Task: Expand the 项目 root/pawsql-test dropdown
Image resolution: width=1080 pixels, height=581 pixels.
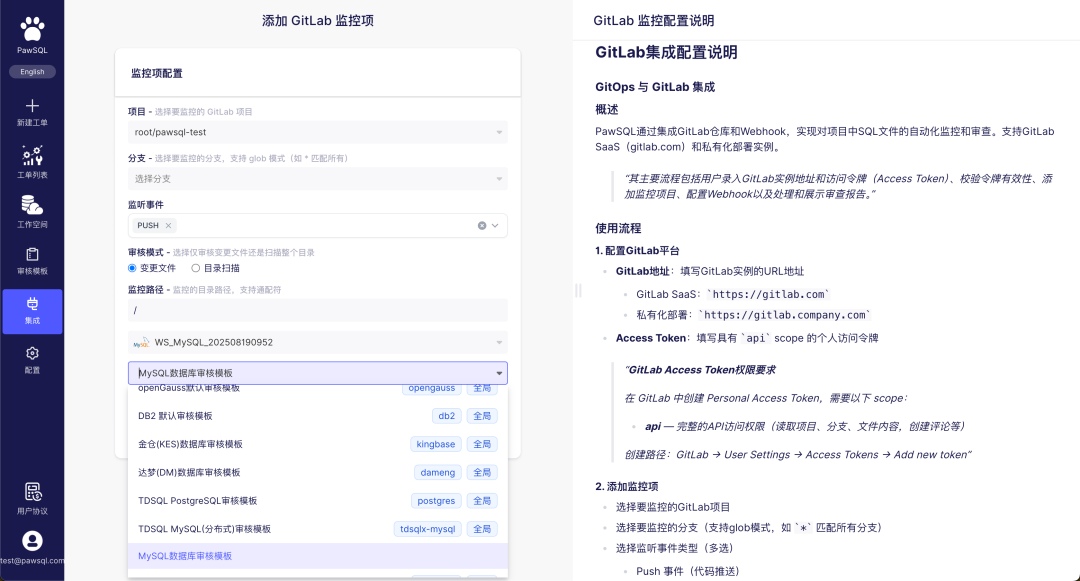Action: (318, 132)
